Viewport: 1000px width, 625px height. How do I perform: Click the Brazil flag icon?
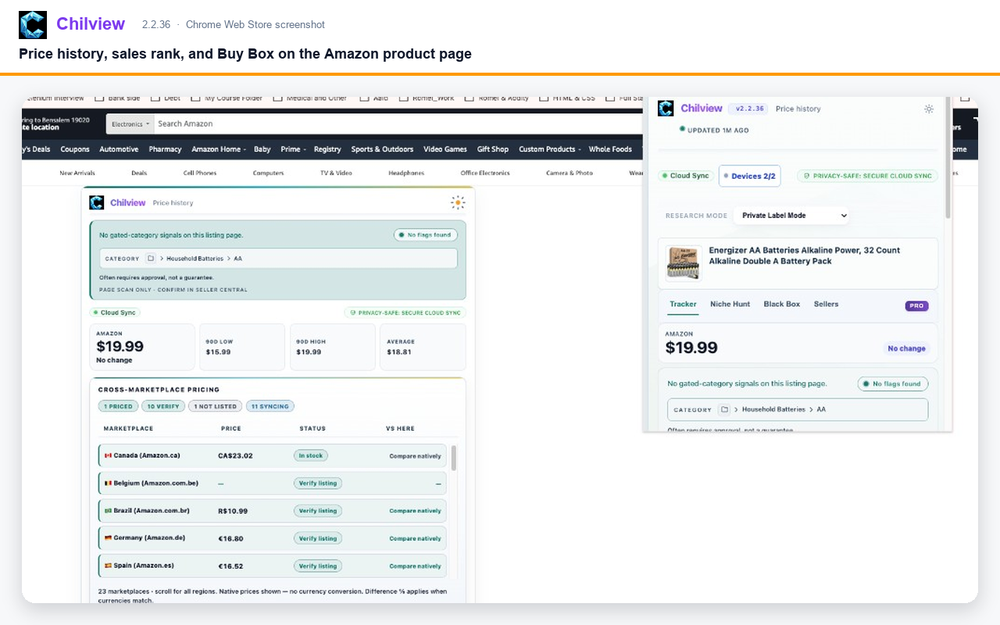pos(108,510)
